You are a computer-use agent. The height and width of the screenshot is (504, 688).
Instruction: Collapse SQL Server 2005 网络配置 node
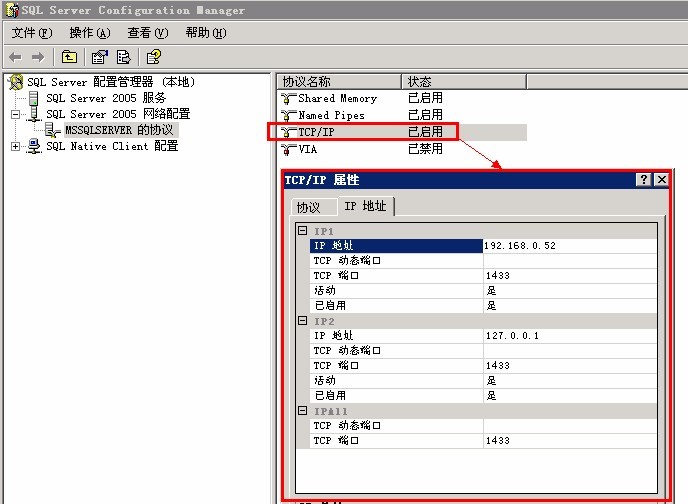[x=15, y=114]
